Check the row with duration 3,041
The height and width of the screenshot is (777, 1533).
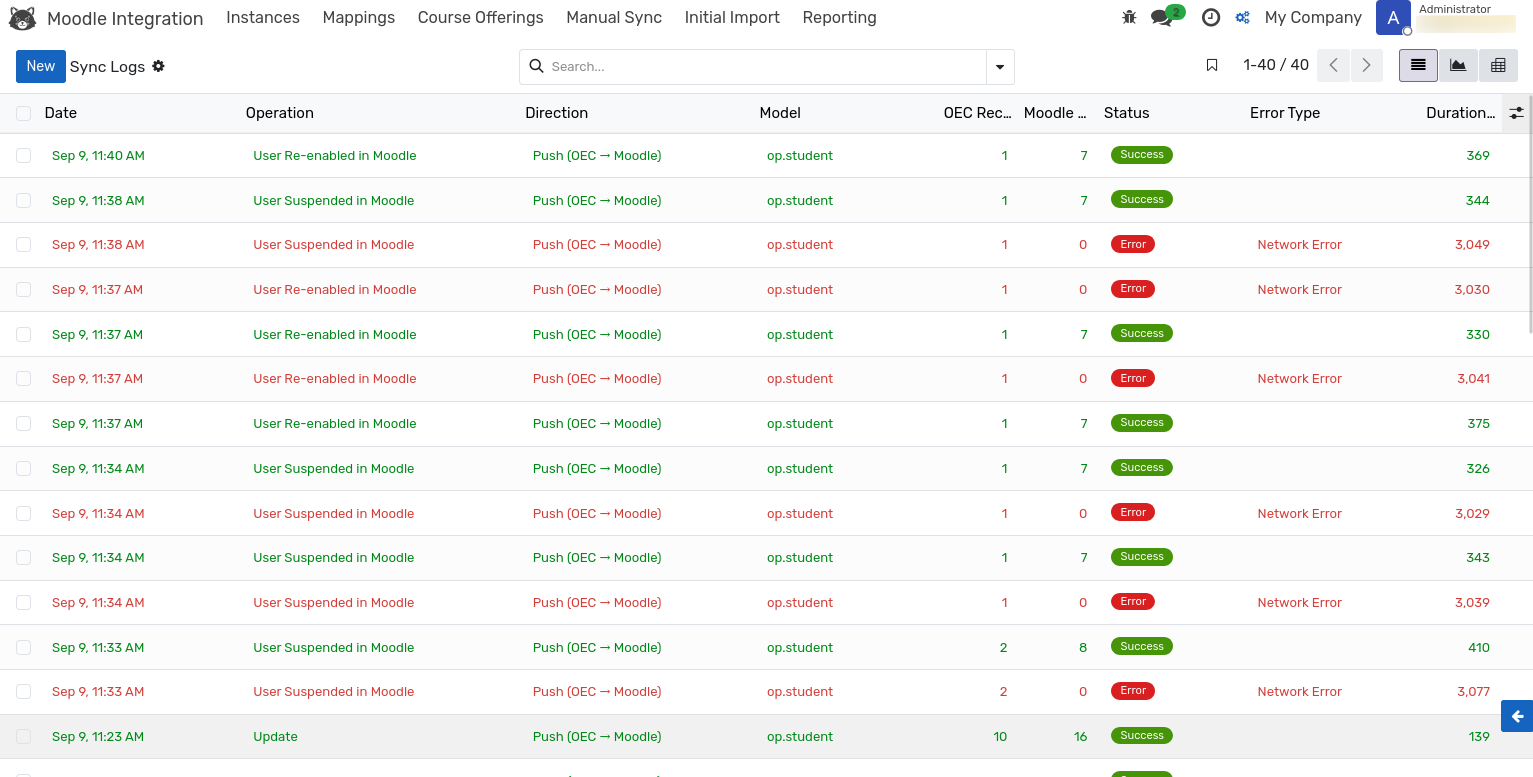click(x=23, y=378)
